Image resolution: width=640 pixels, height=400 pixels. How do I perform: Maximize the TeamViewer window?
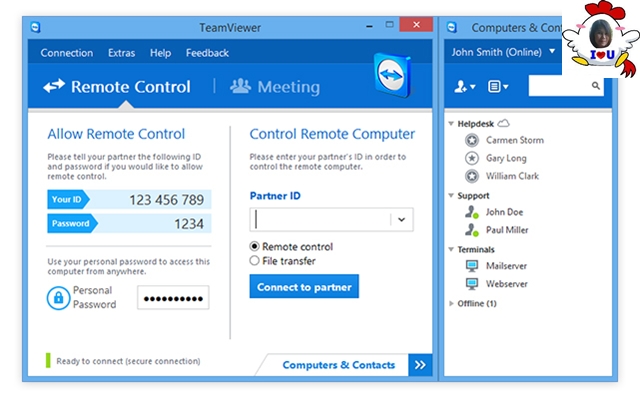(x=389, y=24)
